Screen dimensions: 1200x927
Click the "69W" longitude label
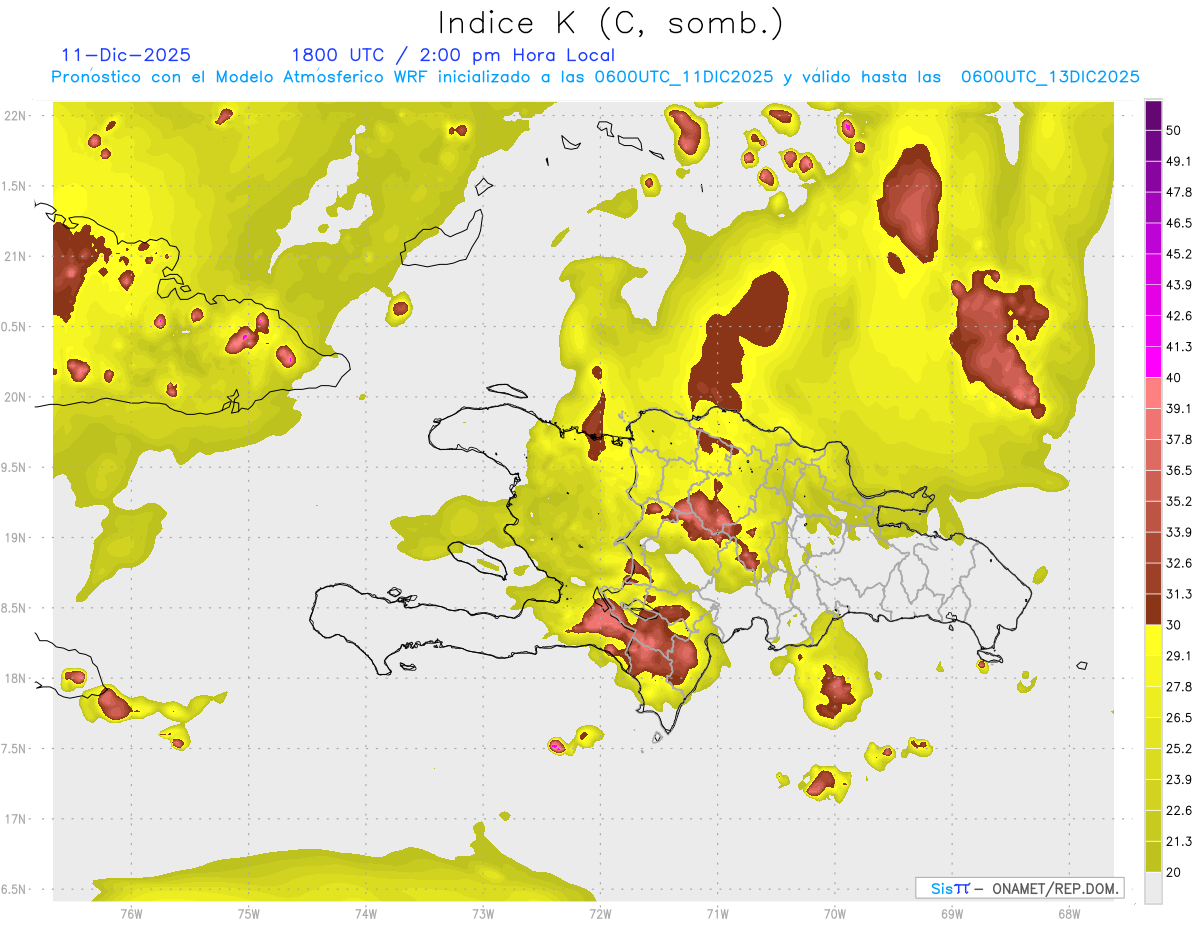952,915
